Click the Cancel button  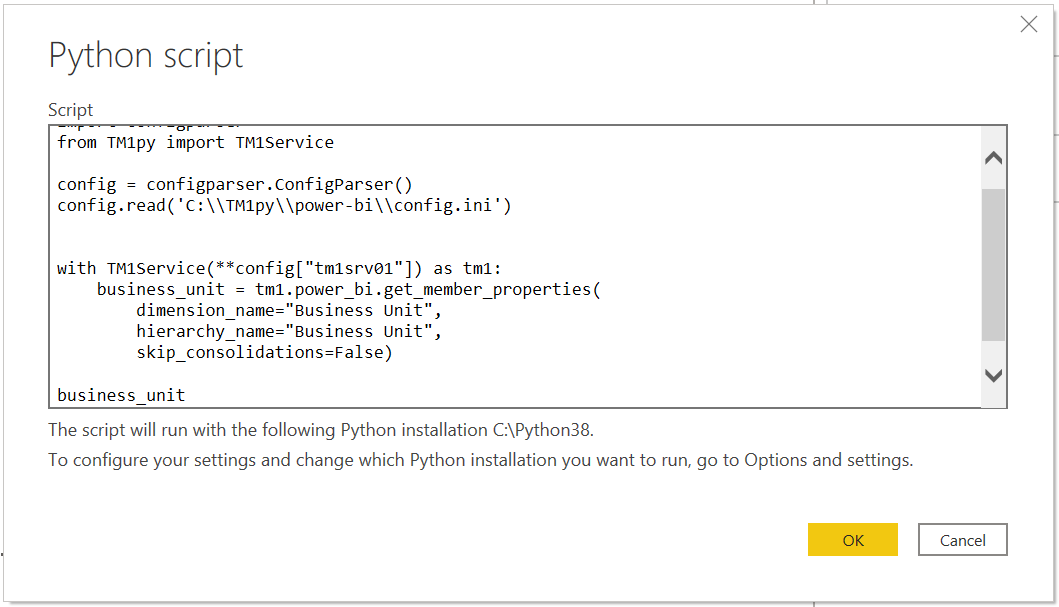coord(962,539)
